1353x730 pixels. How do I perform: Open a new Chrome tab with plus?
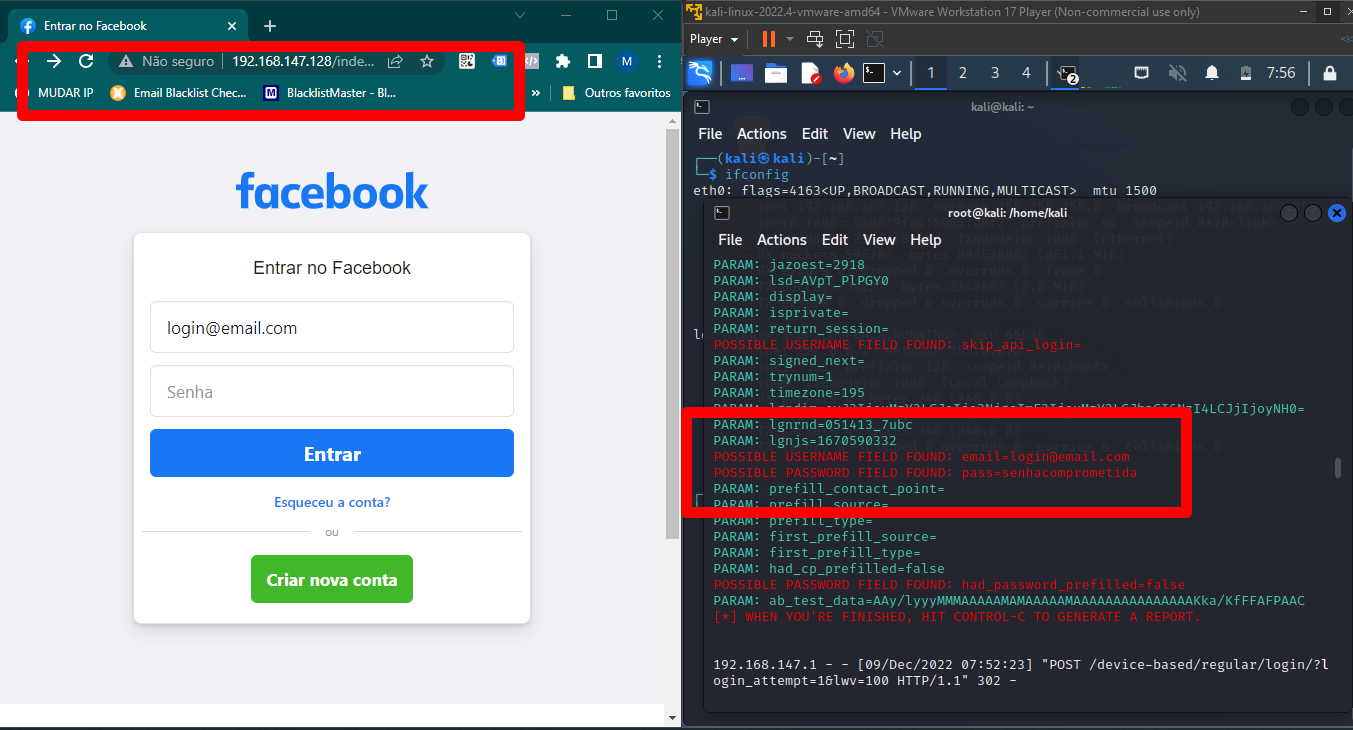click(x=269, y=26)
